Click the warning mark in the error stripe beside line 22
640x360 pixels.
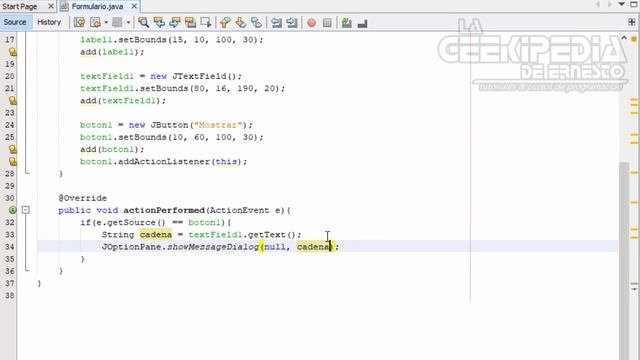(634, 100)
